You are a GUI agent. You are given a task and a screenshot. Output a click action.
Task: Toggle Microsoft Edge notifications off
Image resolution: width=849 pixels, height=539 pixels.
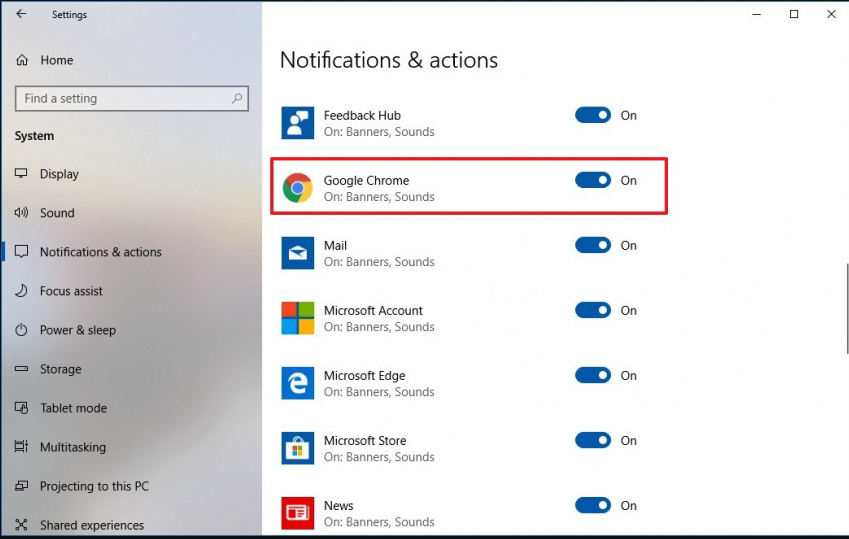(x=593, y=375)
